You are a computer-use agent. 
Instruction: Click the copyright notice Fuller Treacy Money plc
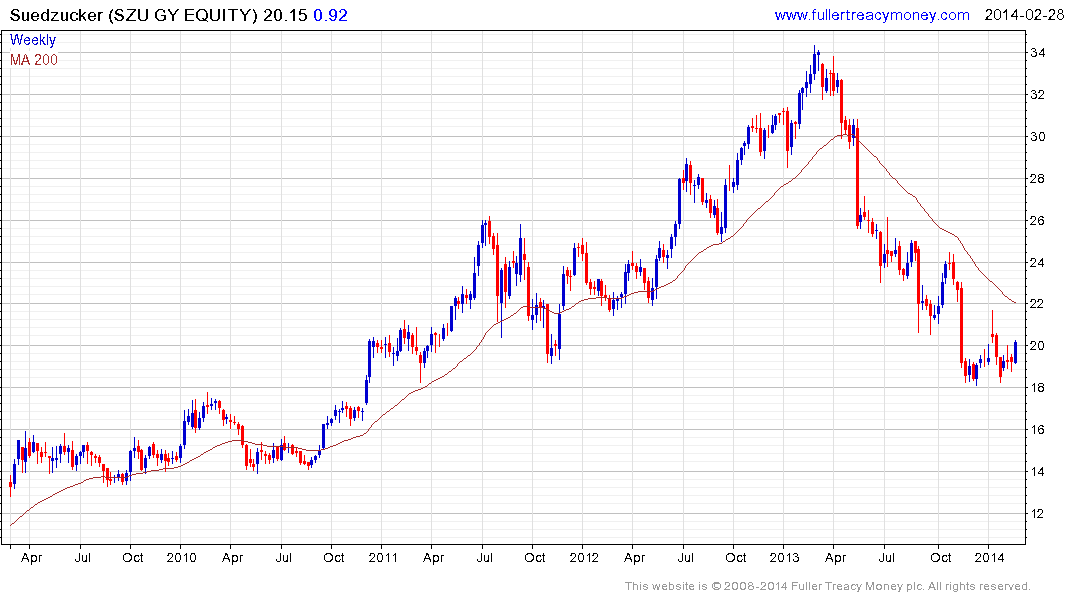click(x=828, y=586)
